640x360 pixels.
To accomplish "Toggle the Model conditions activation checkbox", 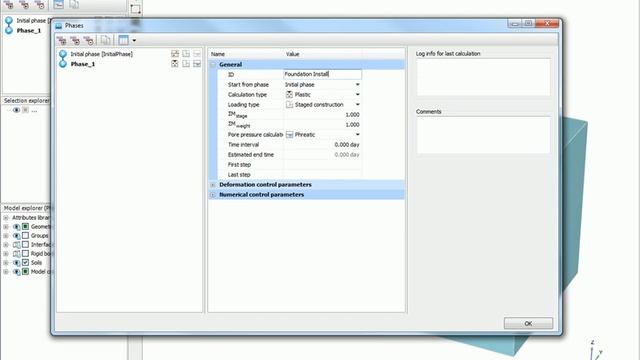I will click(x=25, y=271).
